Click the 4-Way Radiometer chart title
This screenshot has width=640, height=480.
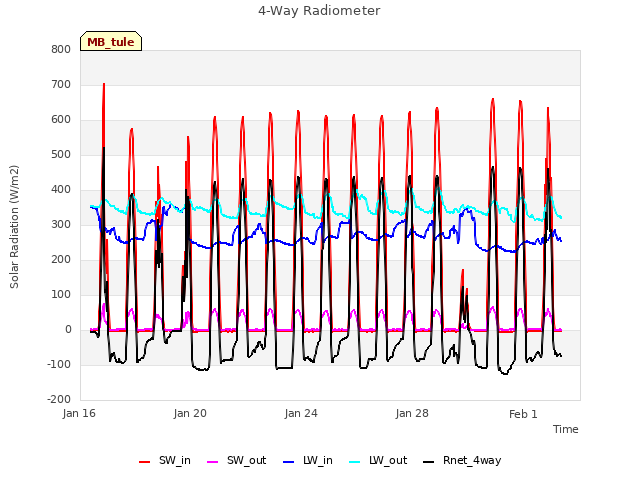(319, 11)
